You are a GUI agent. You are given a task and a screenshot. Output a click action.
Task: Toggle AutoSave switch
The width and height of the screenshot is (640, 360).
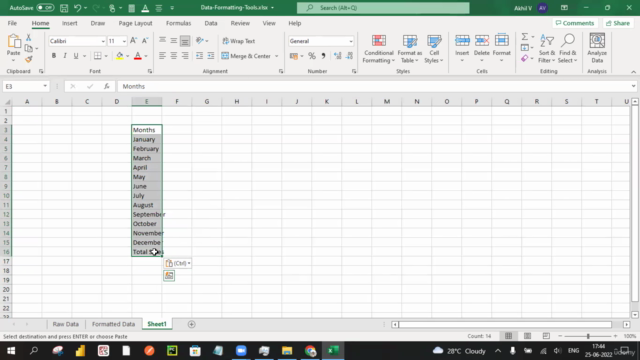tap(45, 8)
